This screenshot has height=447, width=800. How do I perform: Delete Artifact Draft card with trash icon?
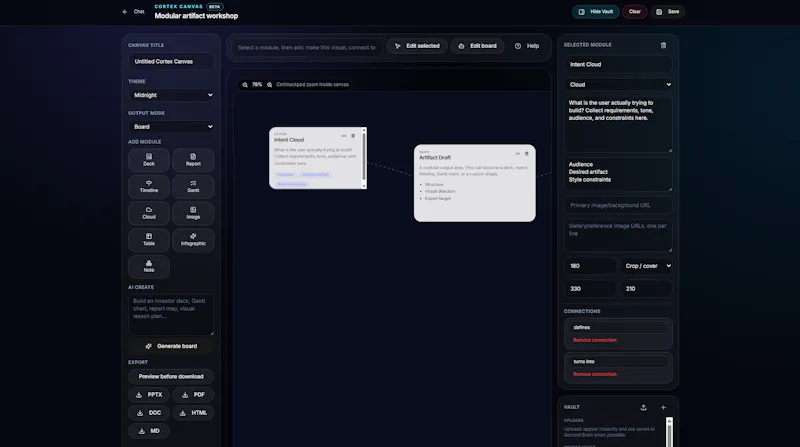pos(527,154)
